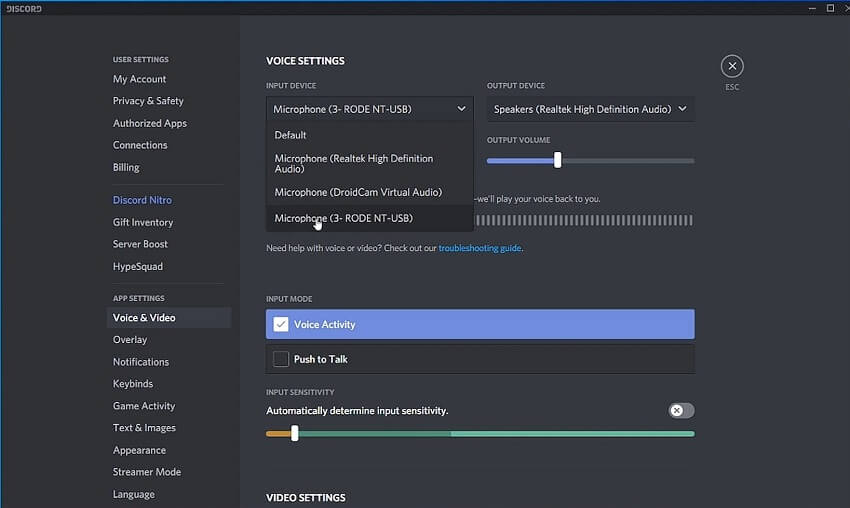Open Notifications settings
The height and width of the screenshot is (508, 850).
point(140,362)
